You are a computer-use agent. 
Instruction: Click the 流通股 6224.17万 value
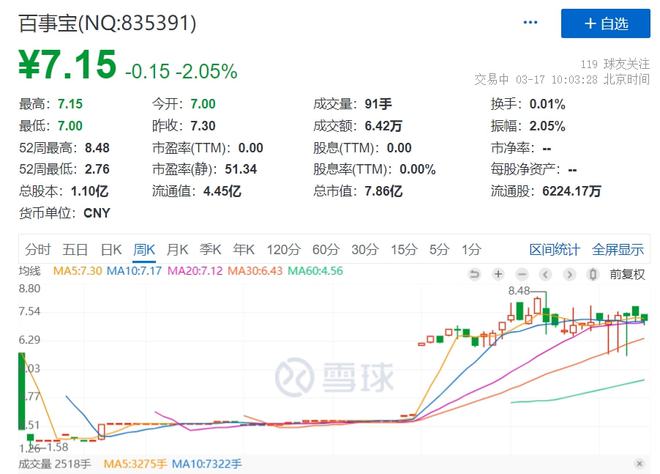(546, 192)
